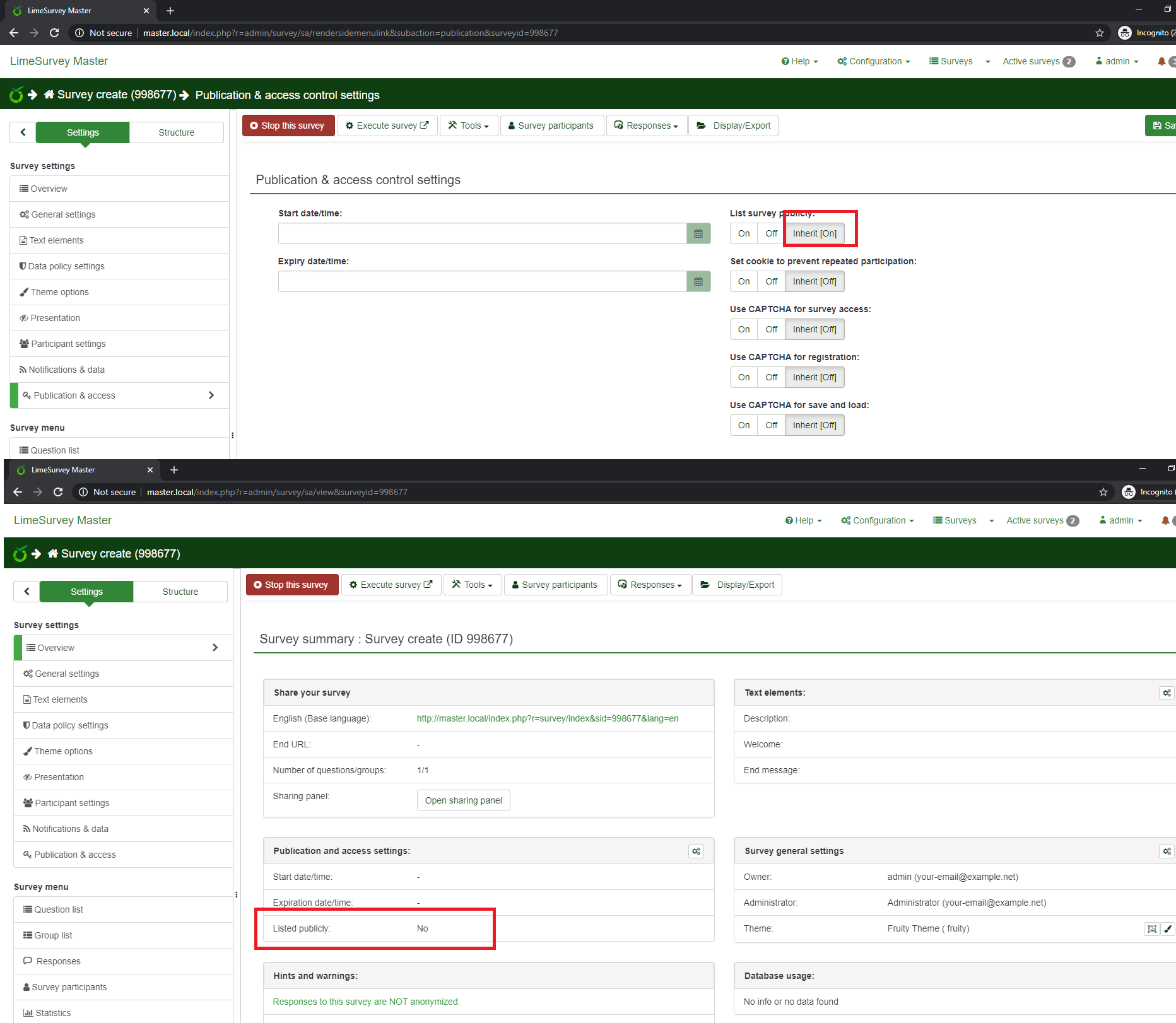This screenshot has height=1023, width=1176.
Task: Reload the page in the top browser window
Action: pyautogui.click(x=54, y=33)
